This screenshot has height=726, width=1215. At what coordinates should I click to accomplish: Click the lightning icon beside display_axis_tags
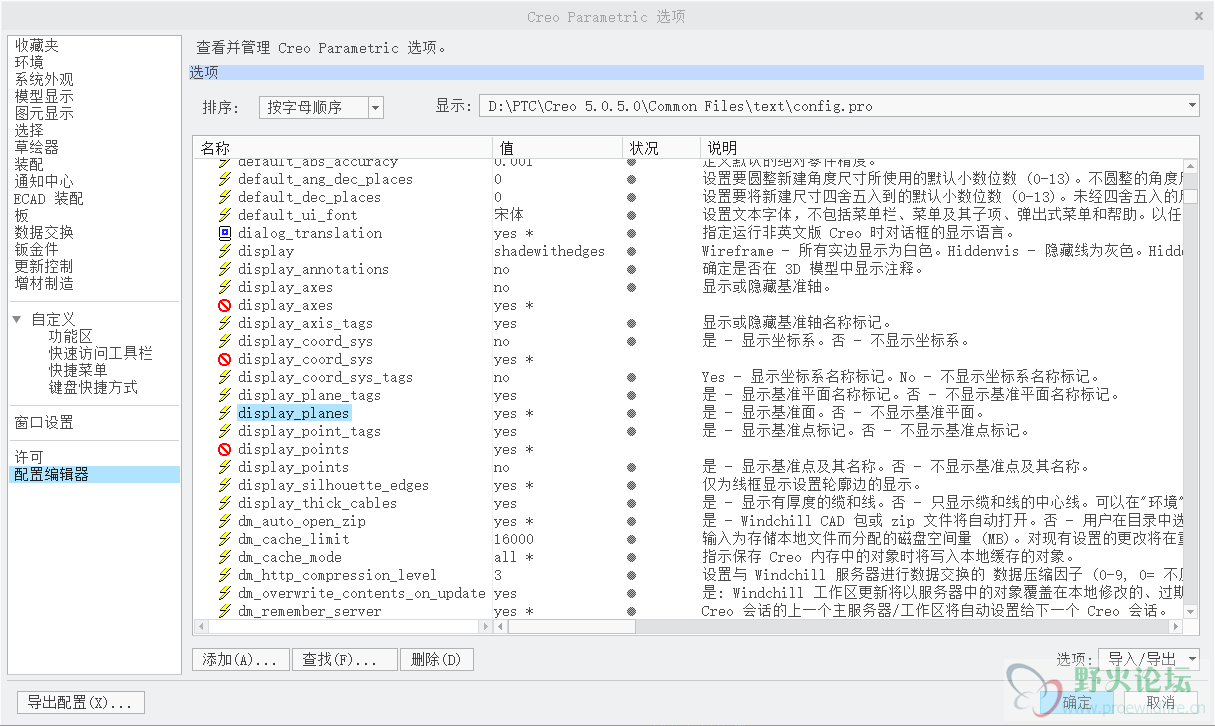(x=225, y=323)
